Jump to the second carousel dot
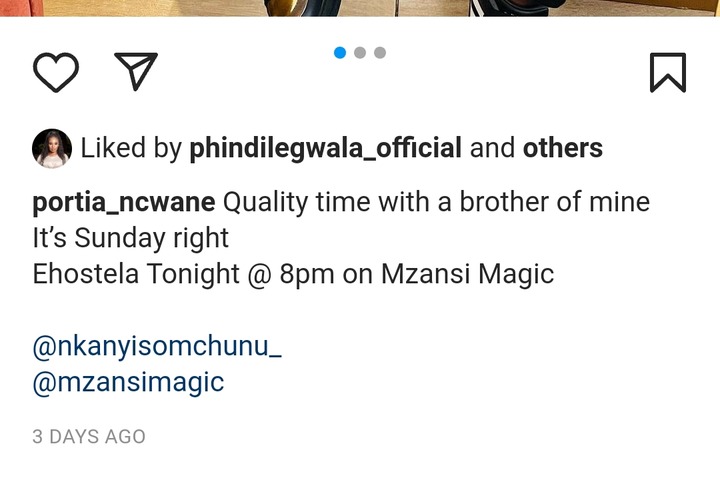The width and height of the screenshot is (720, 490). click(360, 53)
